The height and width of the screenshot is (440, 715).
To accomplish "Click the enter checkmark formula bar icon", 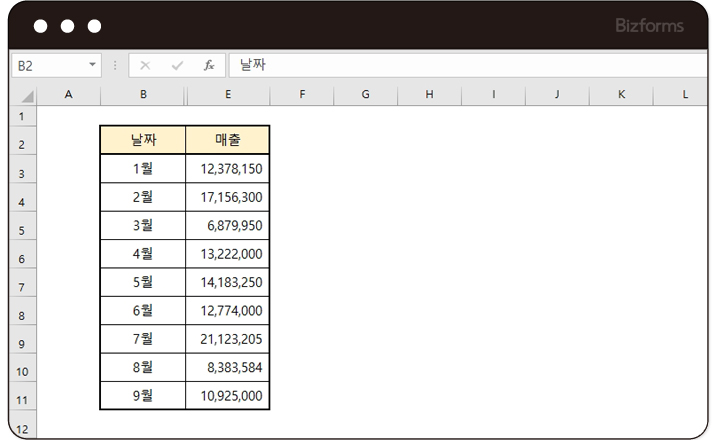I will click(177, 65).
